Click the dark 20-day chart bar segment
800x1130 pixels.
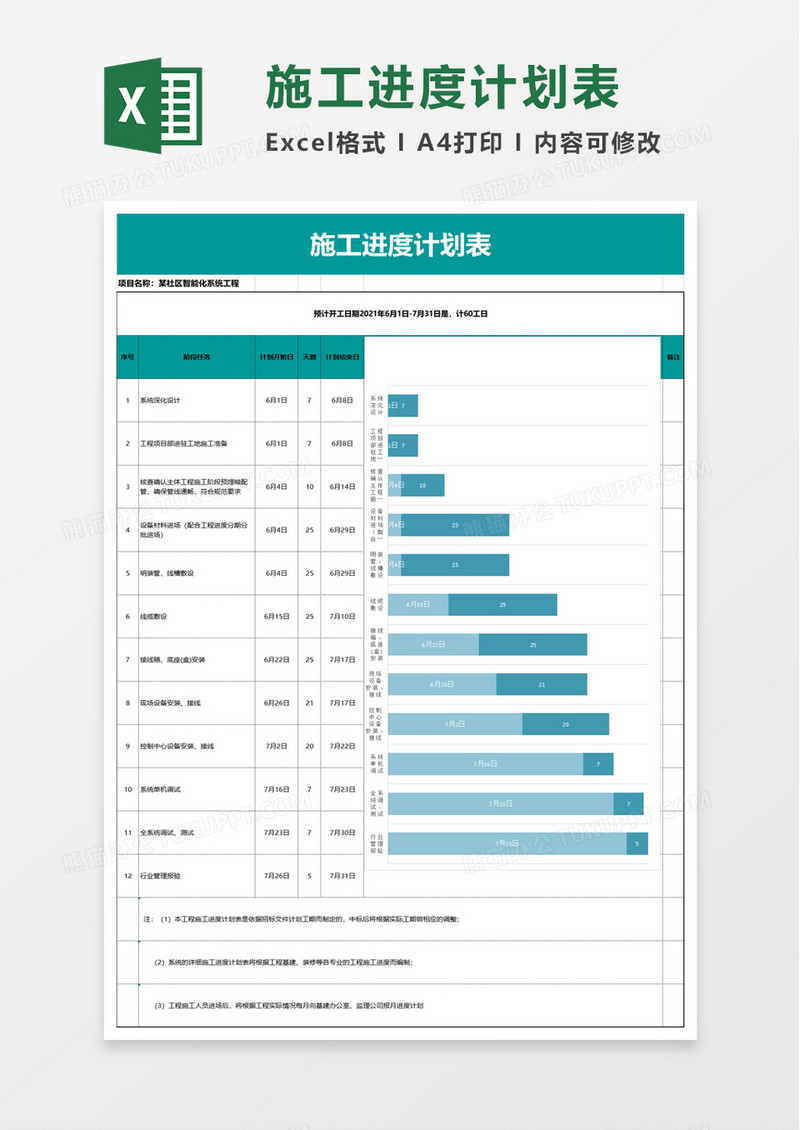(x=565, y=724)
